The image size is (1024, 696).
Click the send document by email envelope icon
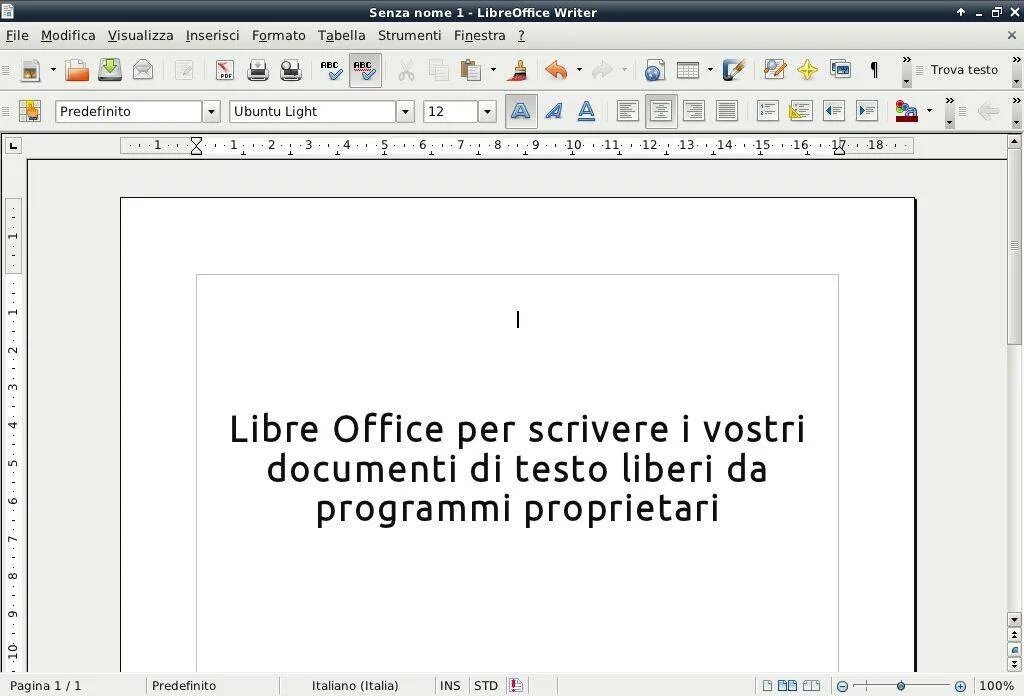(142, 70)
